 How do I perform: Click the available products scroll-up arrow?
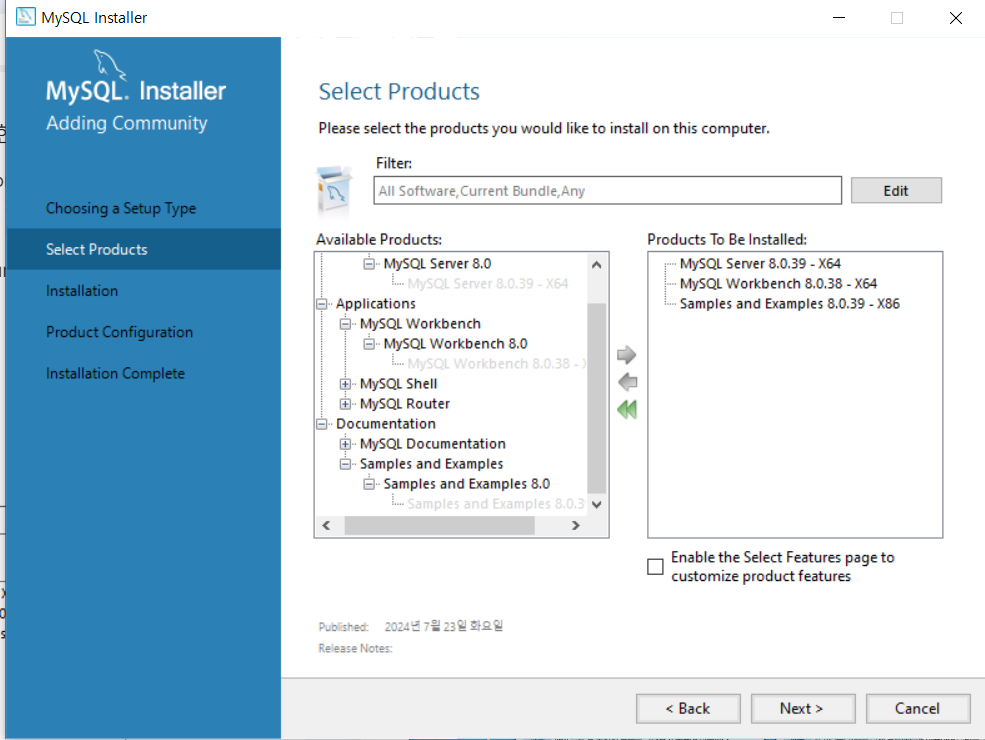coord(596,264)
